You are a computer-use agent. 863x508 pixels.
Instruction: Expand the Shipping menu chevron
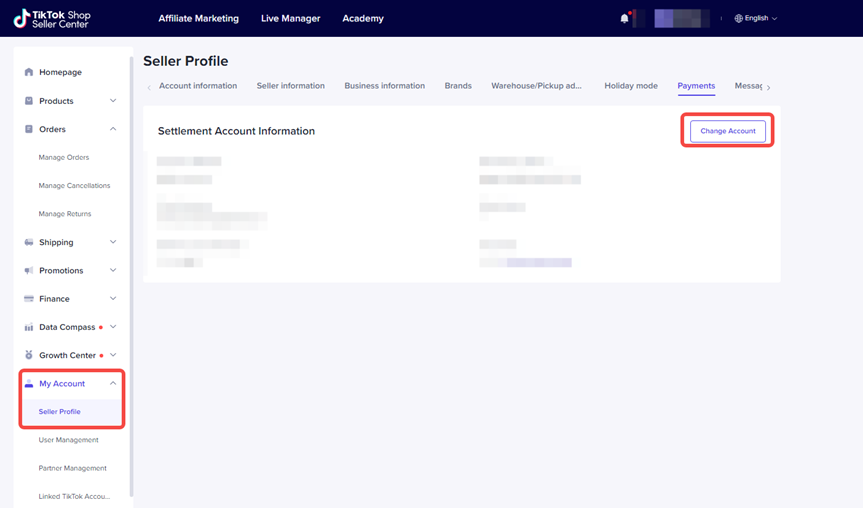coord(113,242)
